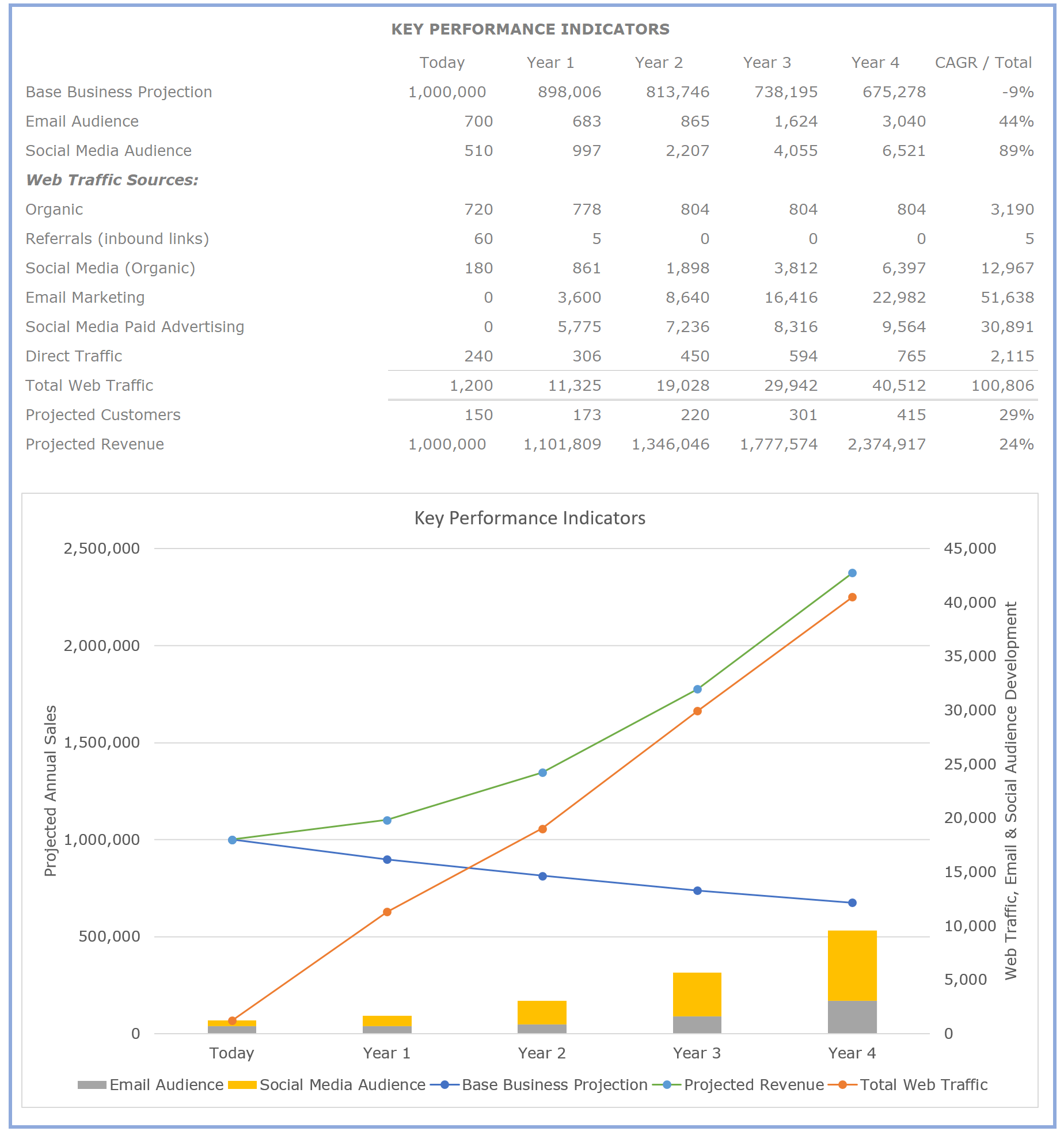
Task: Select the CAGR / Total column header
Action: (983, 63)
